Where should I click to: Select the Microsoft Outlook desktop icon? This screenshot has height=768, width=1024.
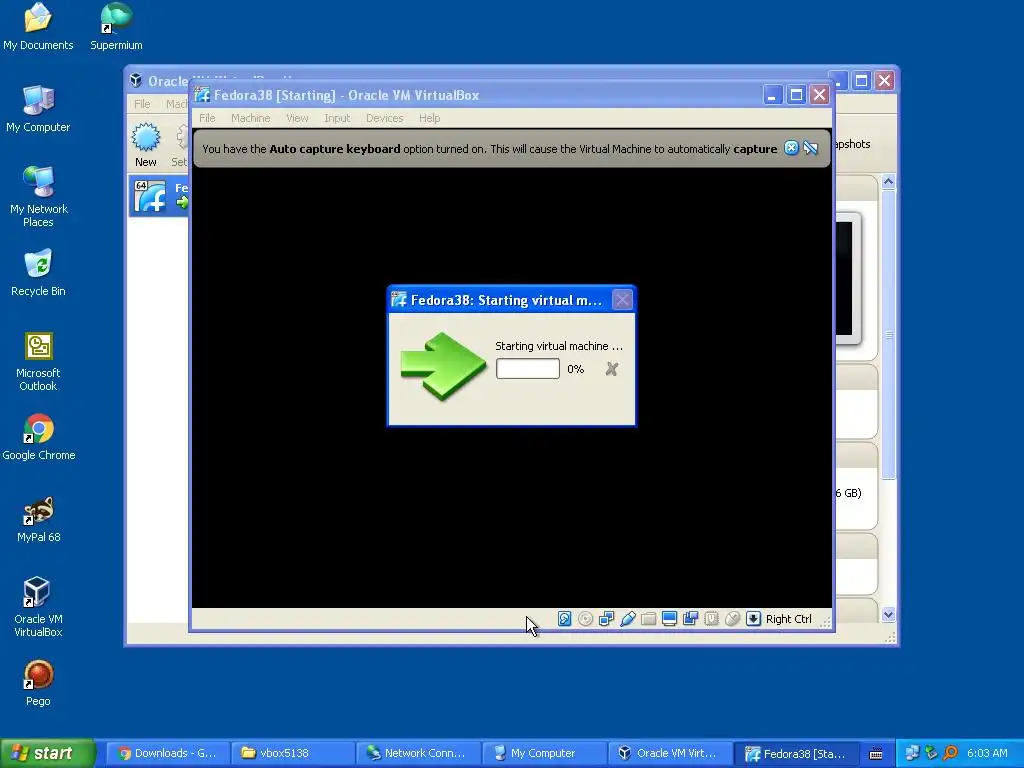pos(38,361)
